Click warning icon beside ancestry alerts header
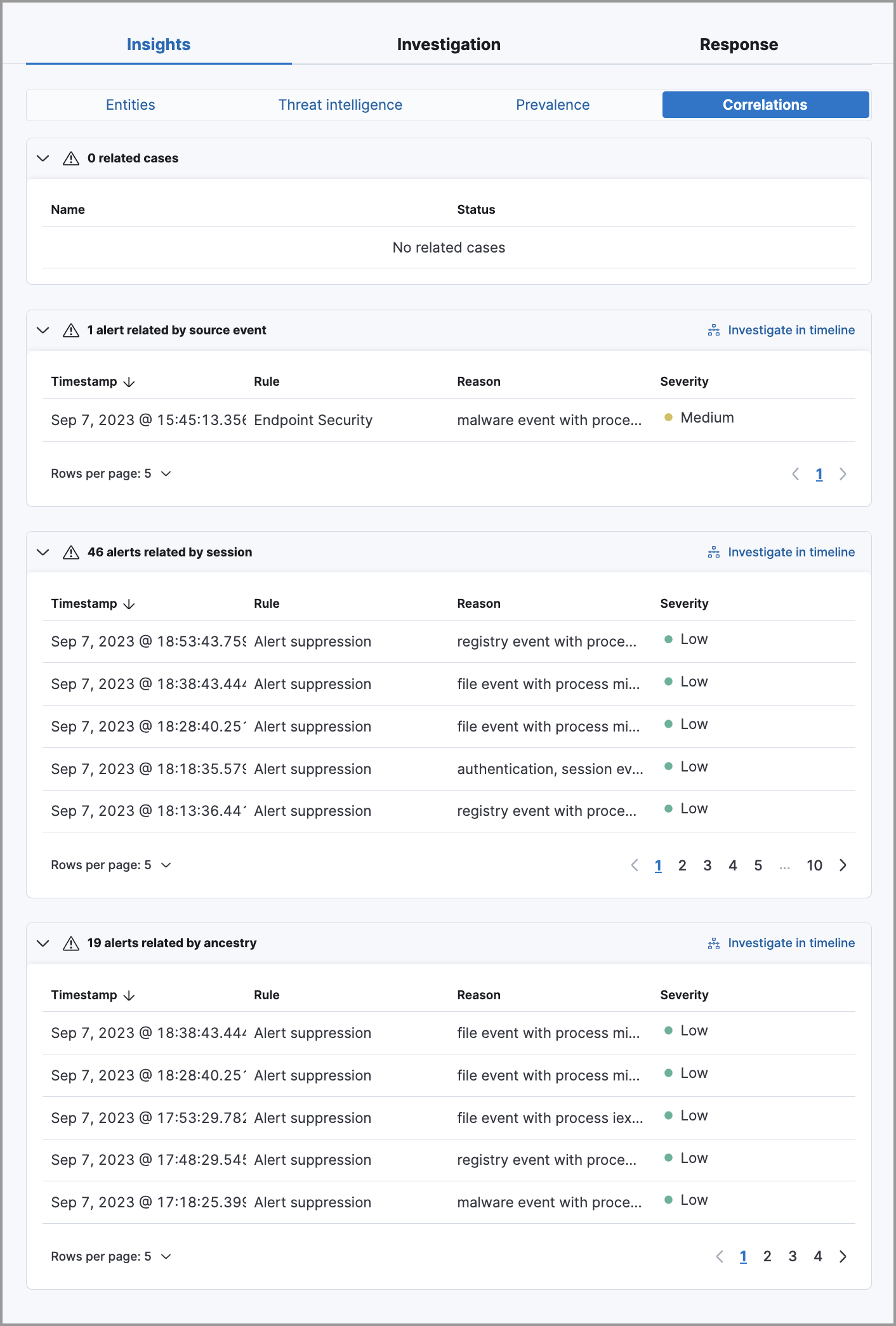 pos(71,943)
